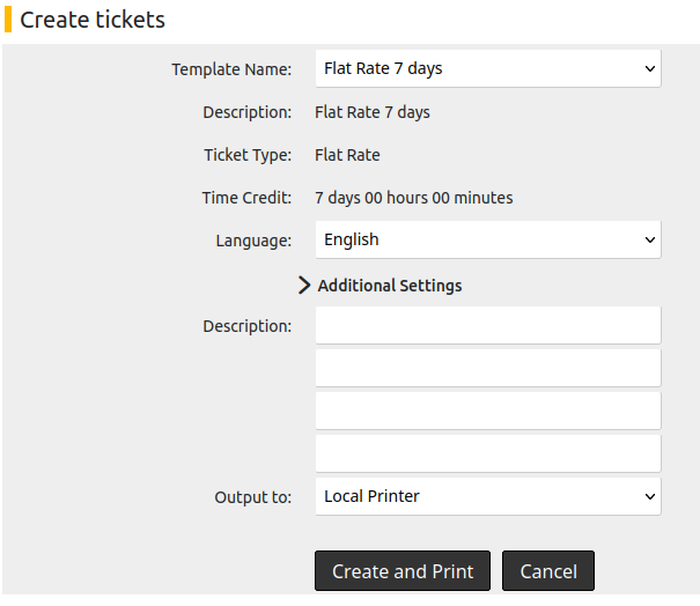
Task: Click the Language label
Action: tap(253, 240)
